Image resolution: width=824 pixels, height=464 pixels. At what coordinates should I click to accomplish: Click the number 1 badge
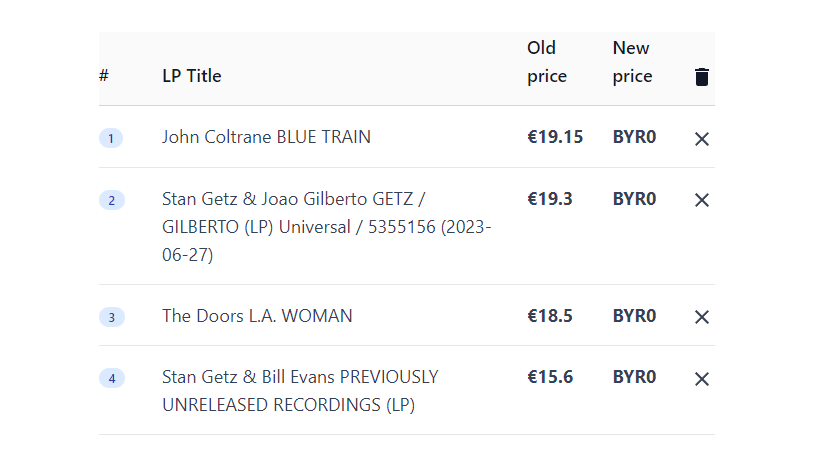(x=111, y=138)
